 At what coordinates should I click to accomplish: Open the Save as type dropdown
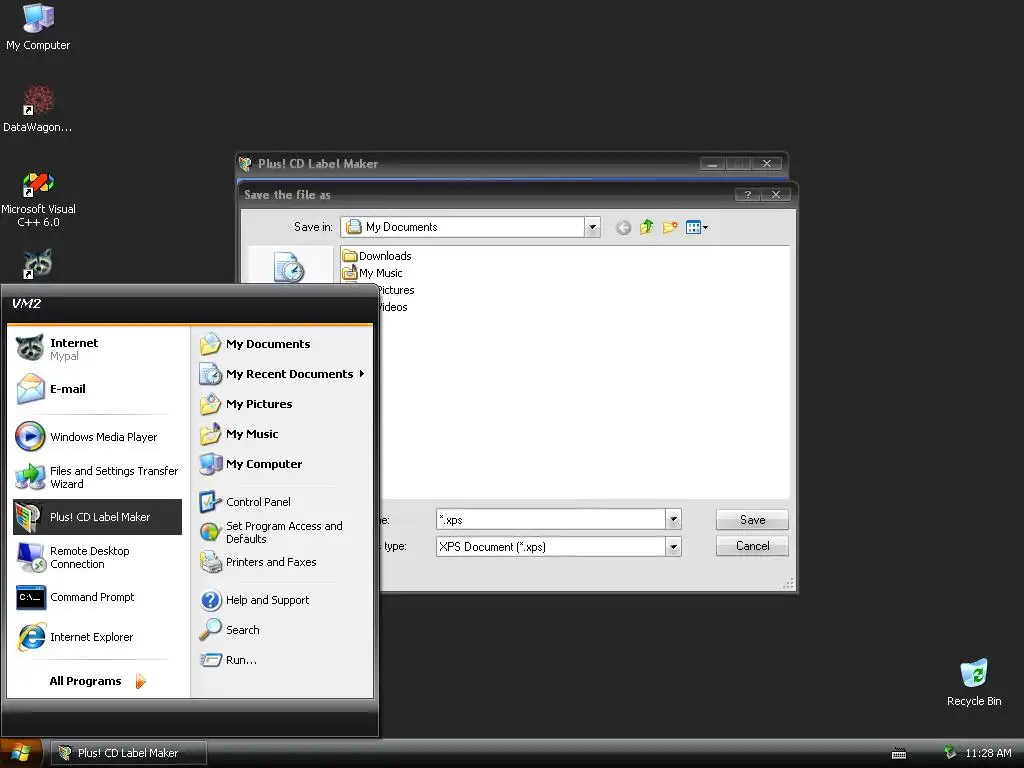673,547
